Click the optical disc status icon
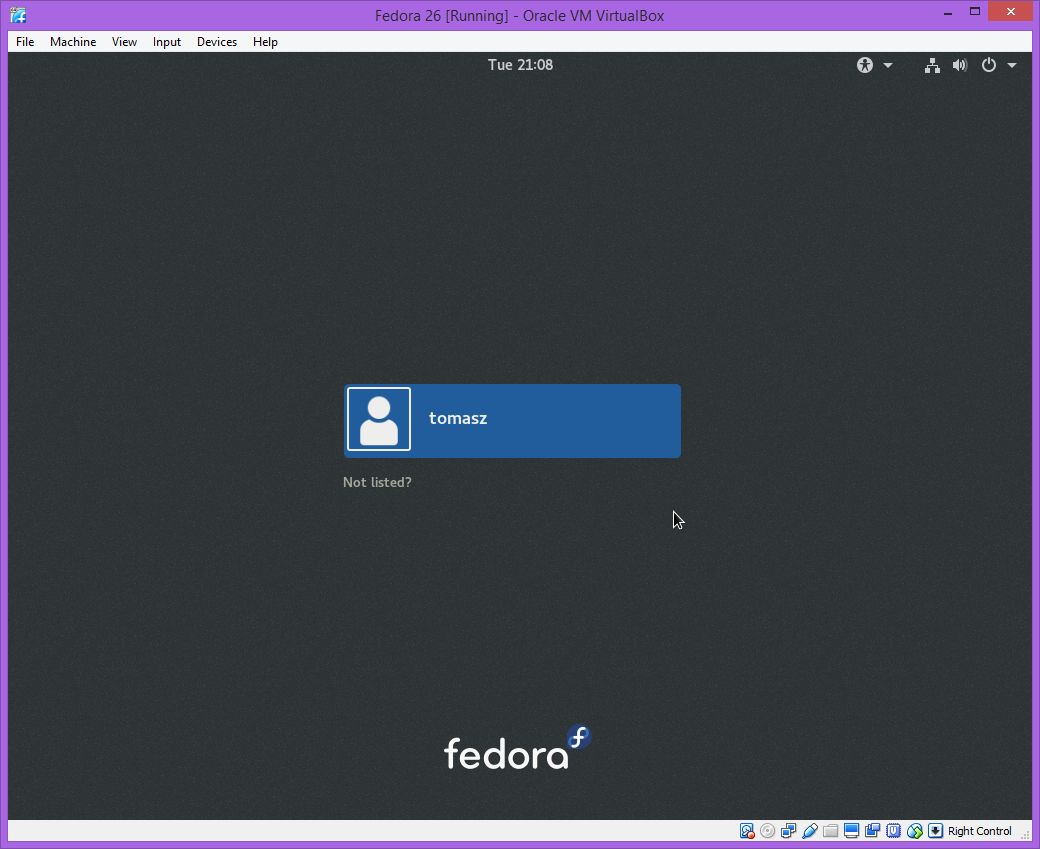Image resolution: width=1040 pixels, height=849 pixels. (x=767, y=831)
